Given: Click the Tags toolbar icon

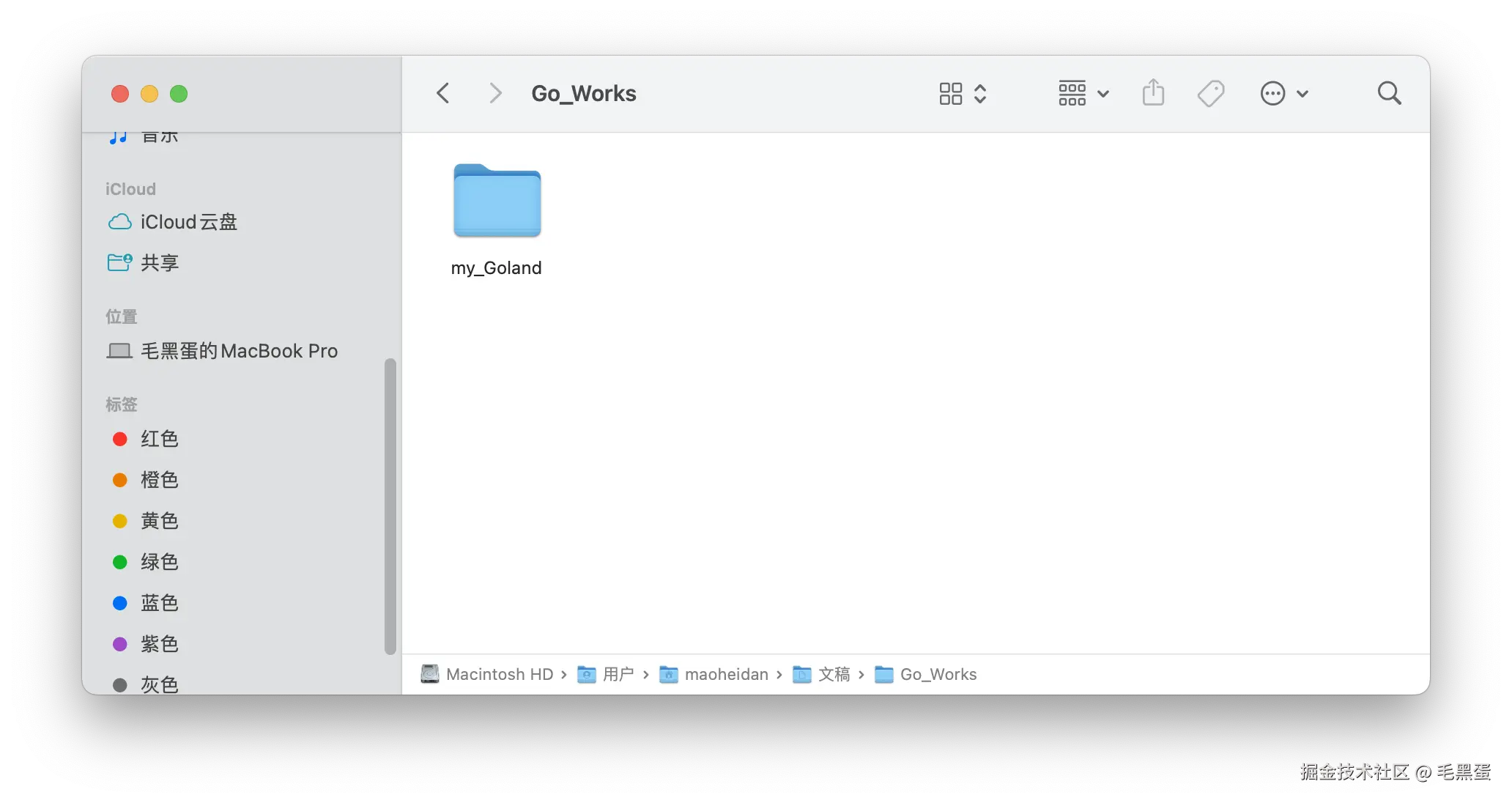Looking at the screenshot, I should pos(1210,94).
